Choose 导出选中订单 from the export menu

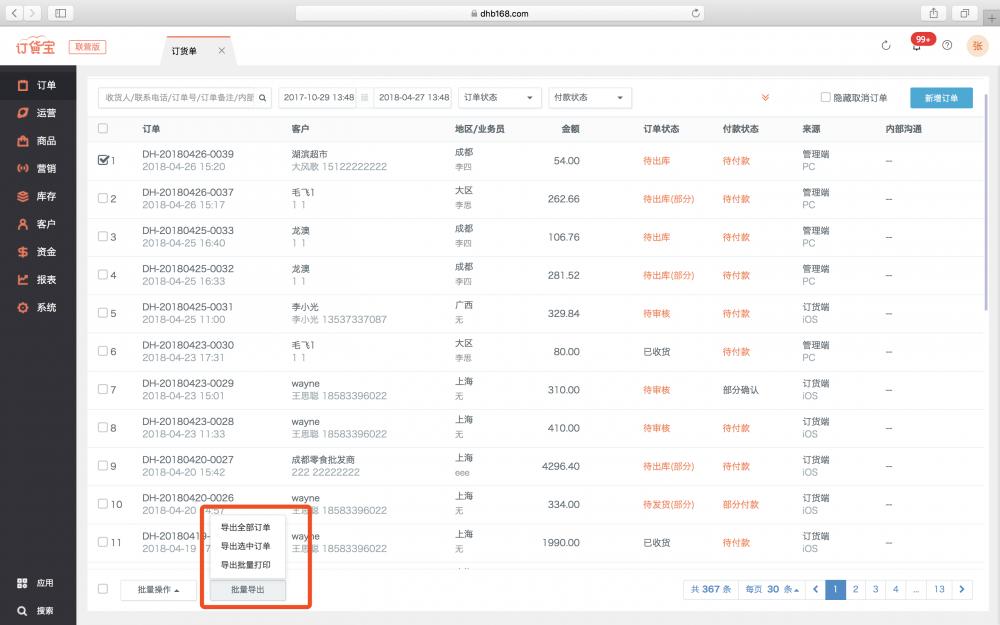point(246,546)
